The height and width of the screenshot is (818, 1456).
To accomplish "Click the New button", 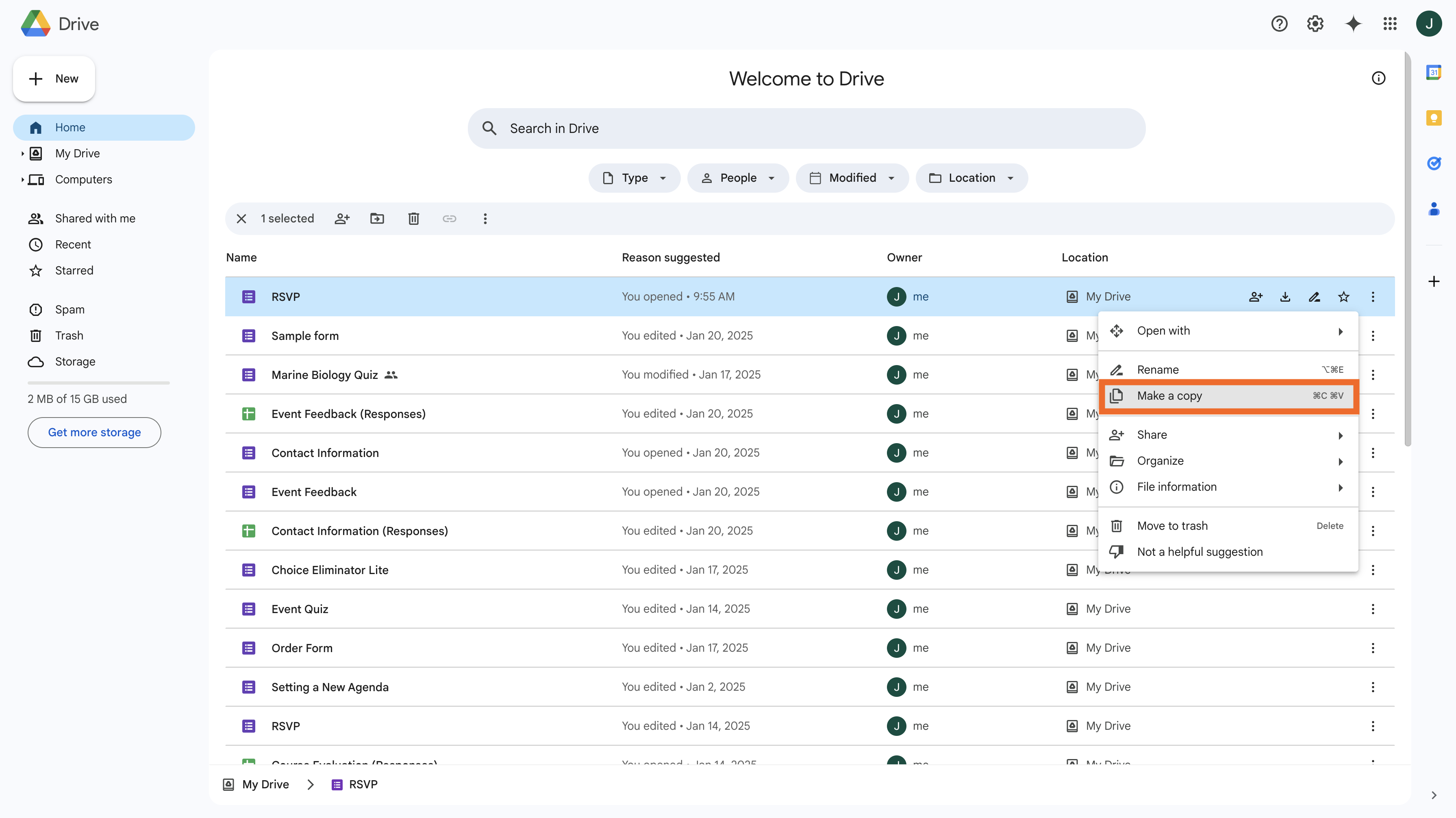I will pyautogui.click(x=54, y=78).
